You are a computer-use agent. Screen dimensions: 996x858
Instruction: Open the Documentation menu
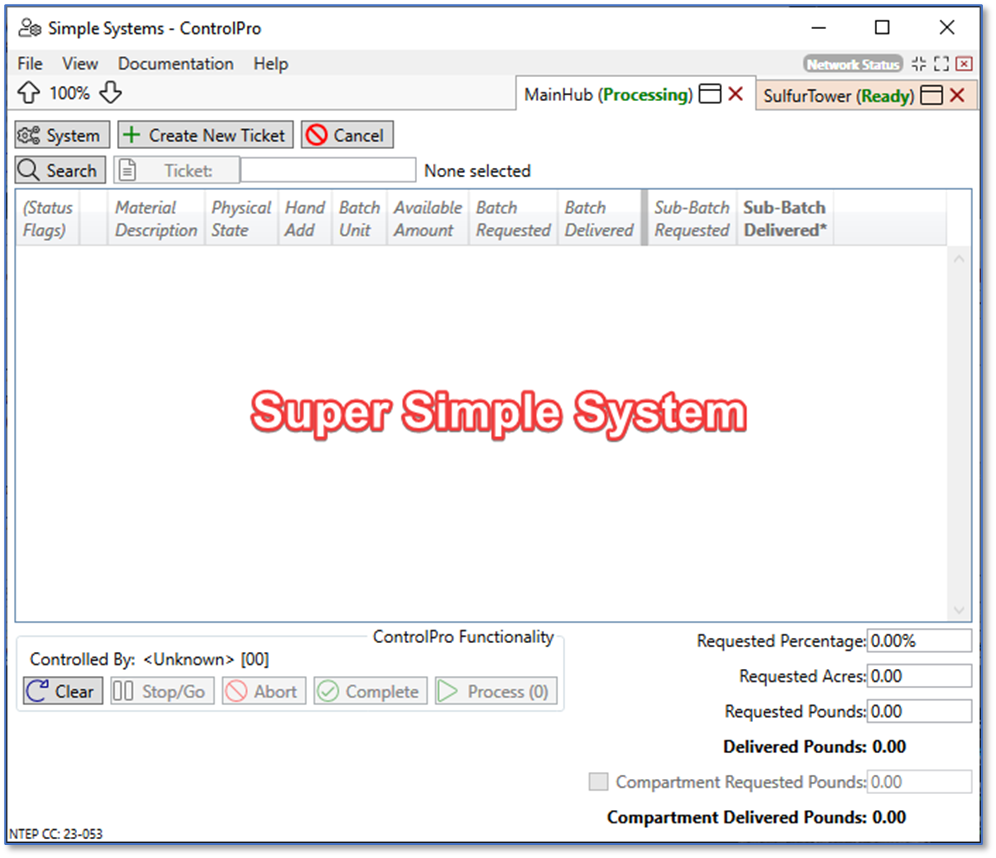(x=175, y=64)
